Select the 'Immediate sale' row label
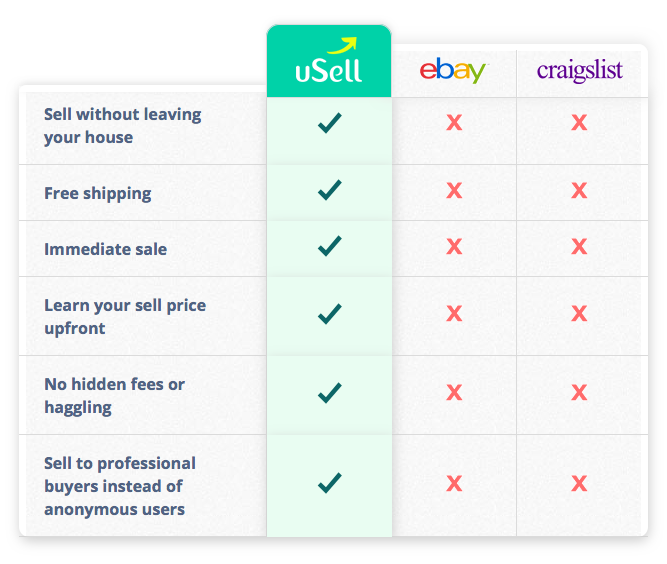 (105, 249)
